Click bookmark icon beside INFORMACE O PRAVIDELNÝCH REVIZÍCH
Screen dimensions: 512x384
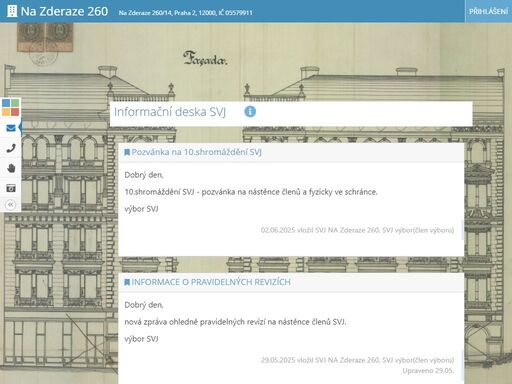click(x=127, y=282)
